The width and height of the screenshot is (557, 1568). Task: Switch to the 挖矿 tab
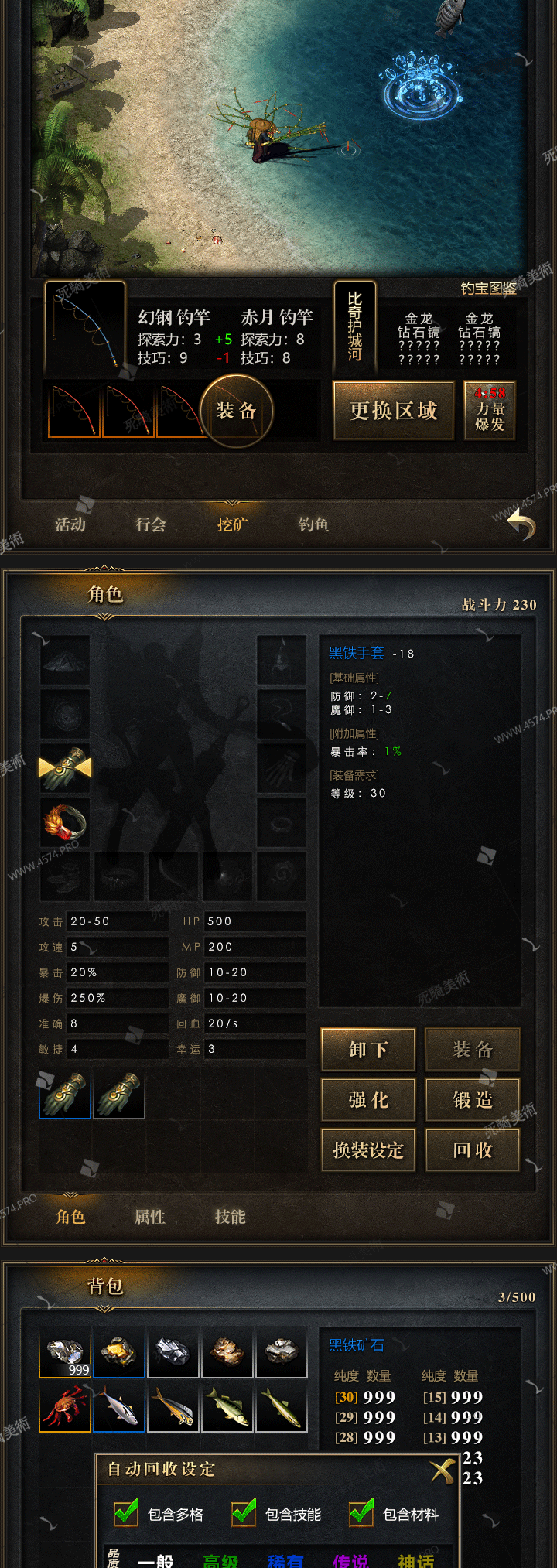232,524
